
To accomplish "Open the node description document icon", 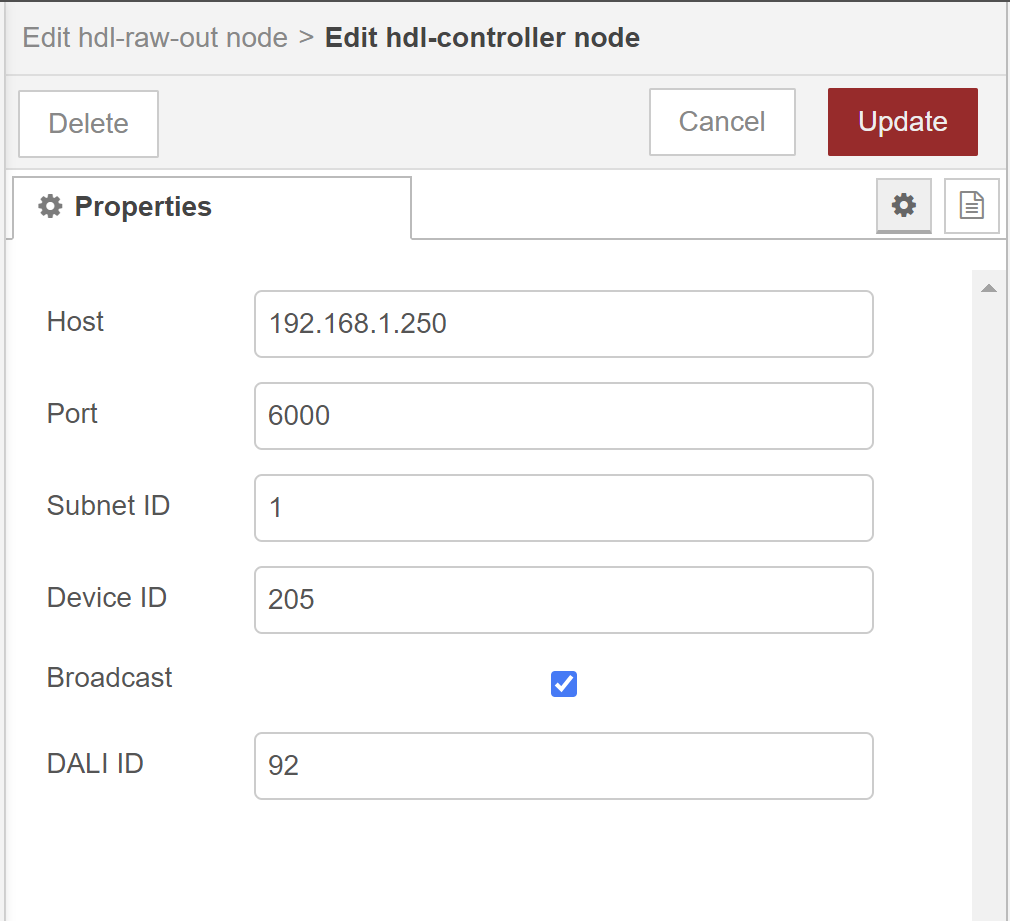I will 971,205.
